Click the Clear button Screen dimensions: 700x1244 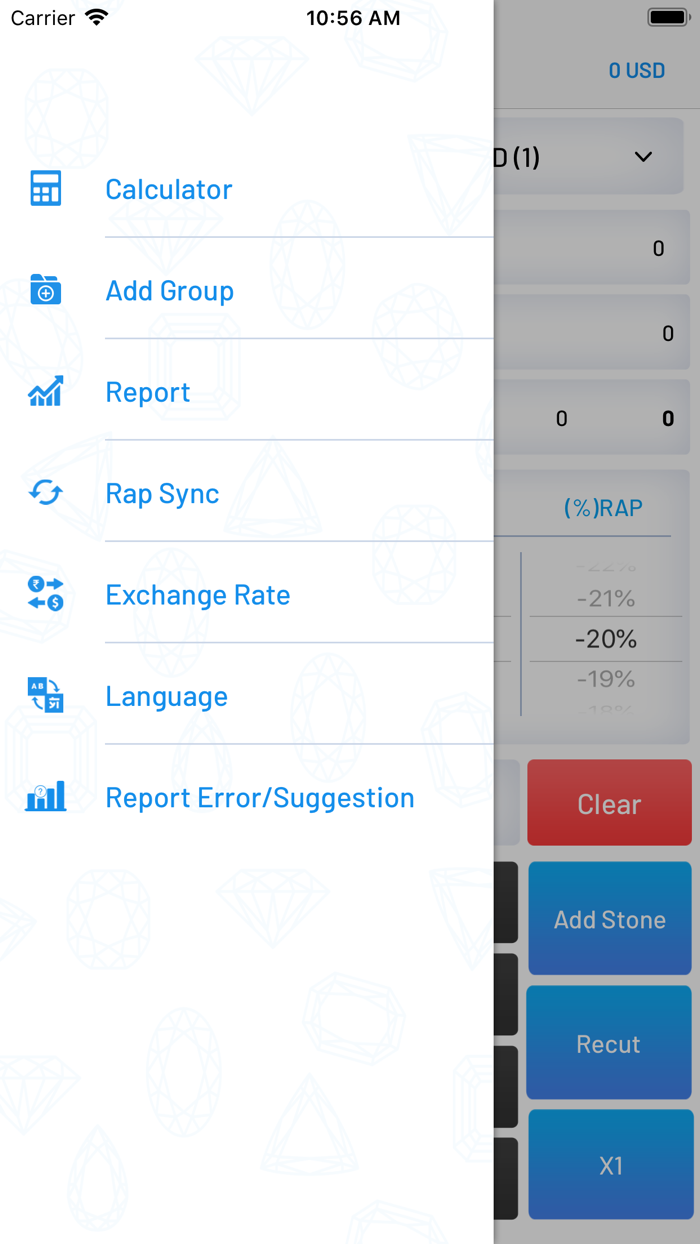click(x=609, y=803)
